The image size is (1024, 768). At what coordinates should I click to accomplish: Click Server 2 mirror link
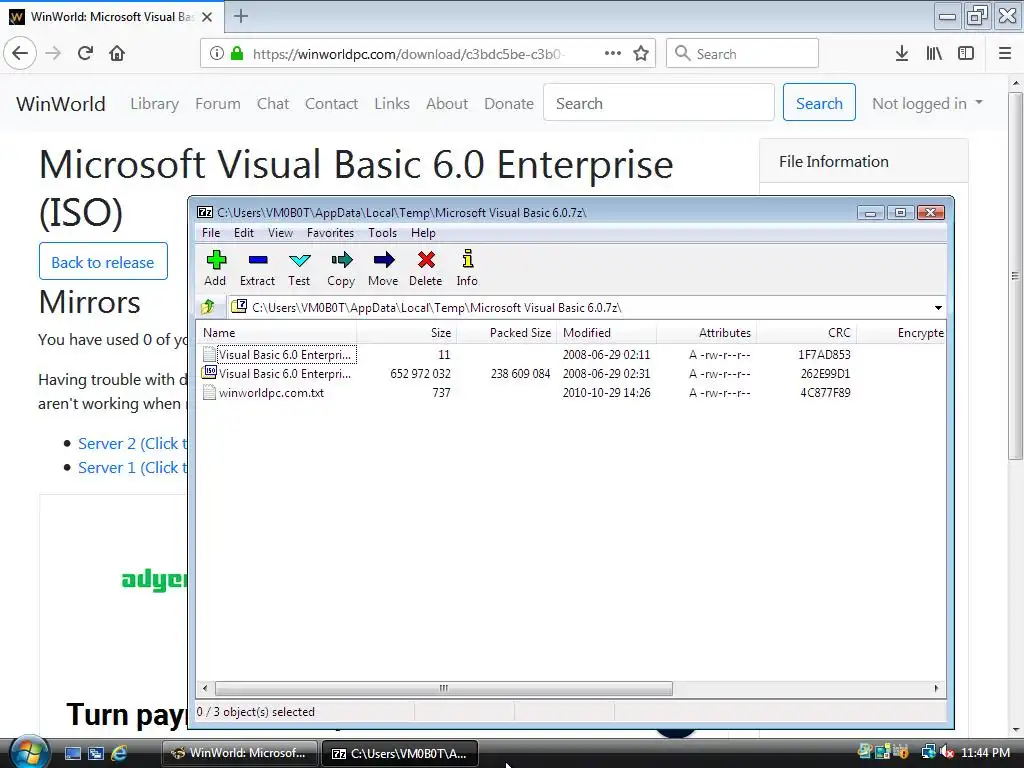point(133,443)
